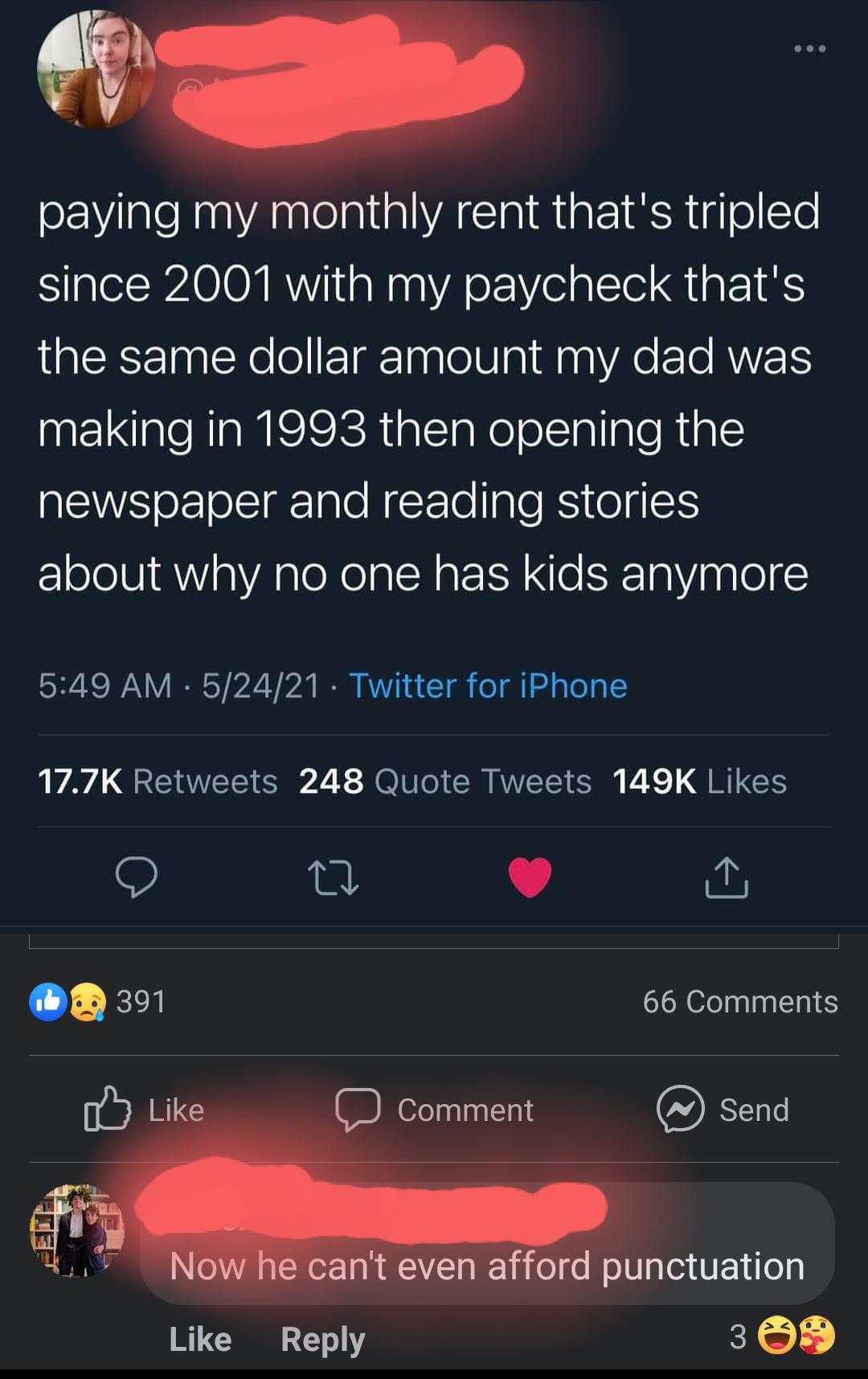Tap the Comment button on the post

pyautogui.click(x=435, y=1110)
